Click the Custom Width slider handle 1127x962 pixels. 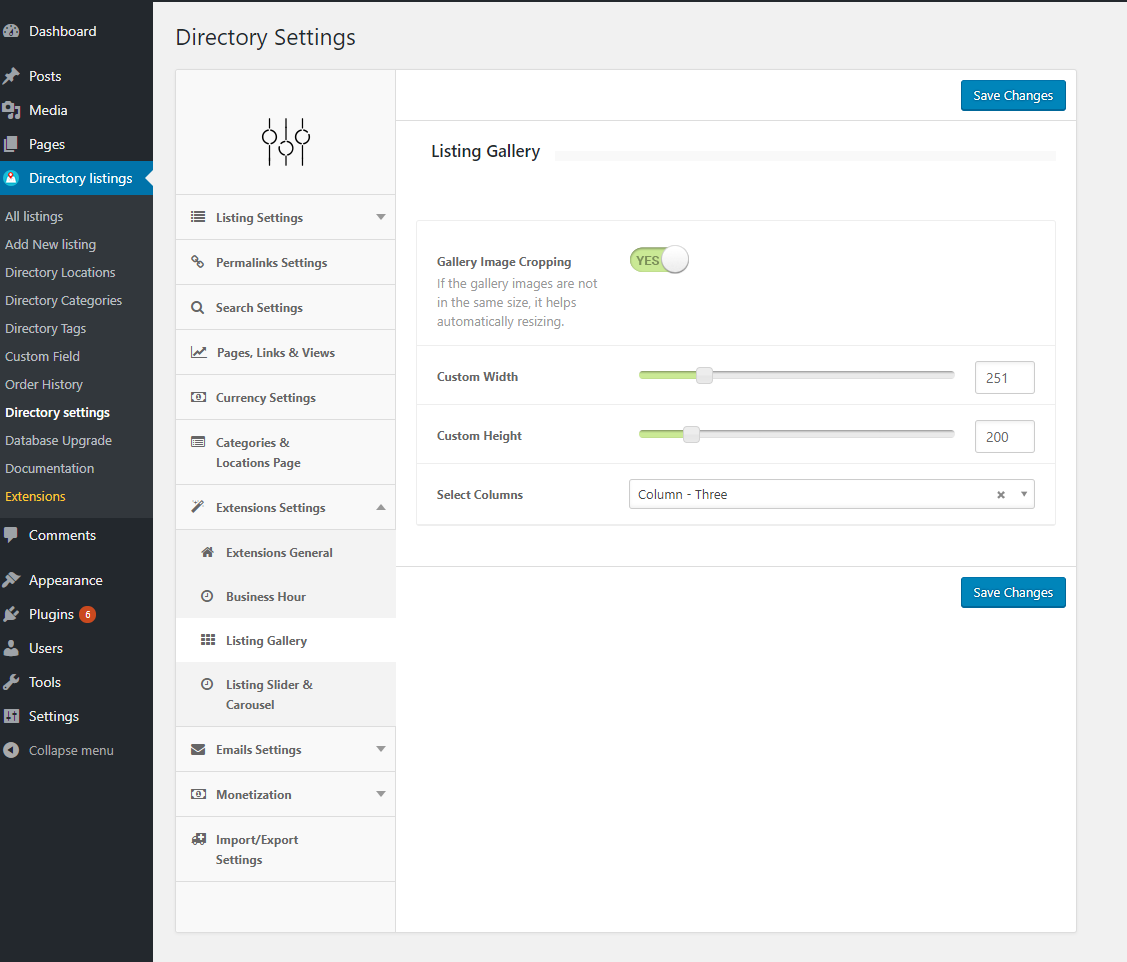coord(704,376)
